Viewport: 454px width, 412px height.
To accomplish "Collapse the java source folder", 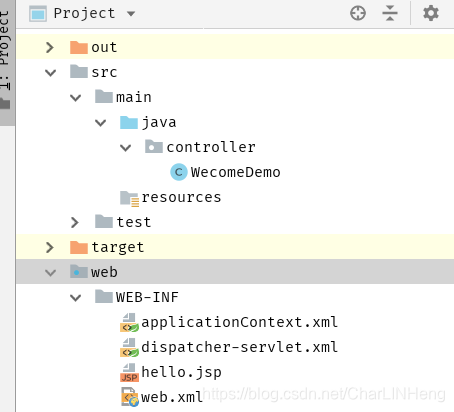I will tap(101, 122).
